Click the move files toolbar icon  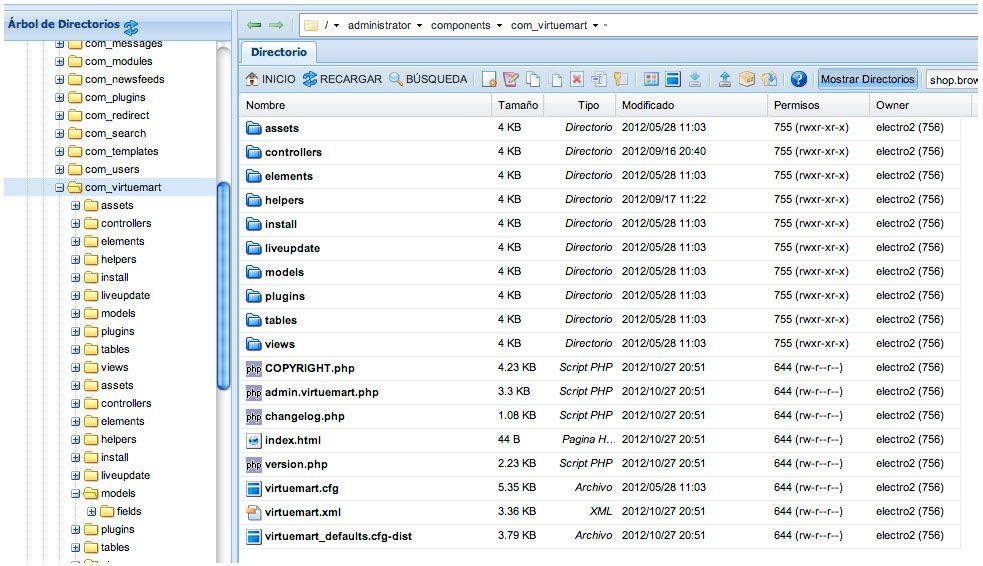tap(555, 79)
